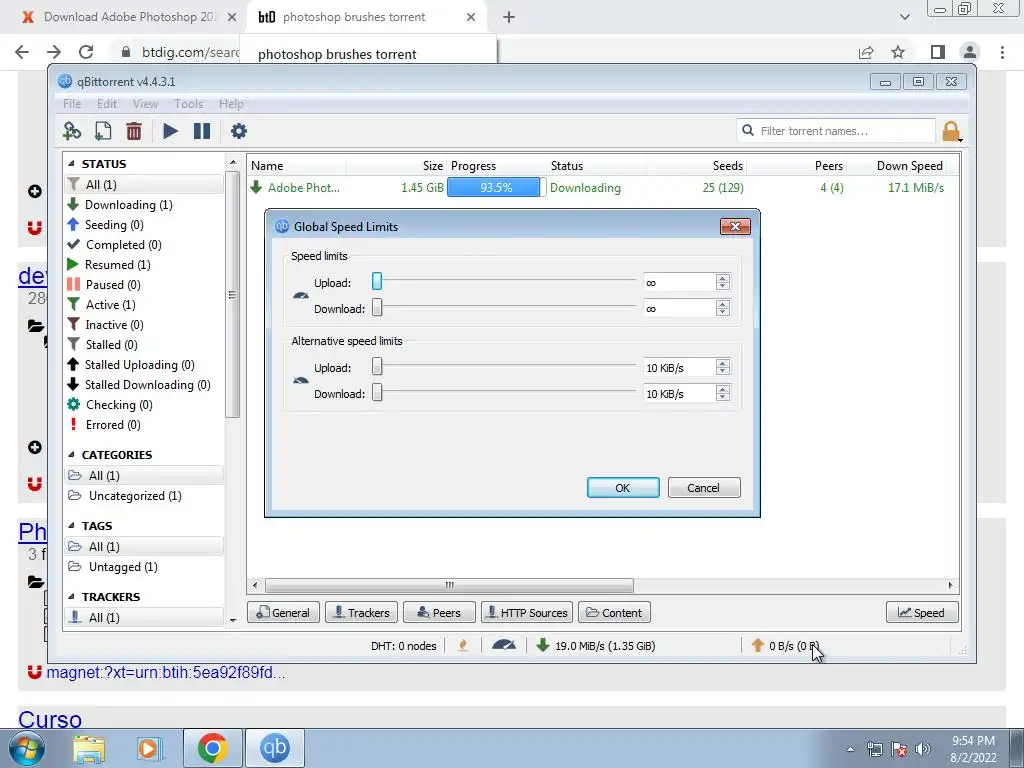Switch to the Peers tab
1024x768 pixels.
click(x=439, y=613)
